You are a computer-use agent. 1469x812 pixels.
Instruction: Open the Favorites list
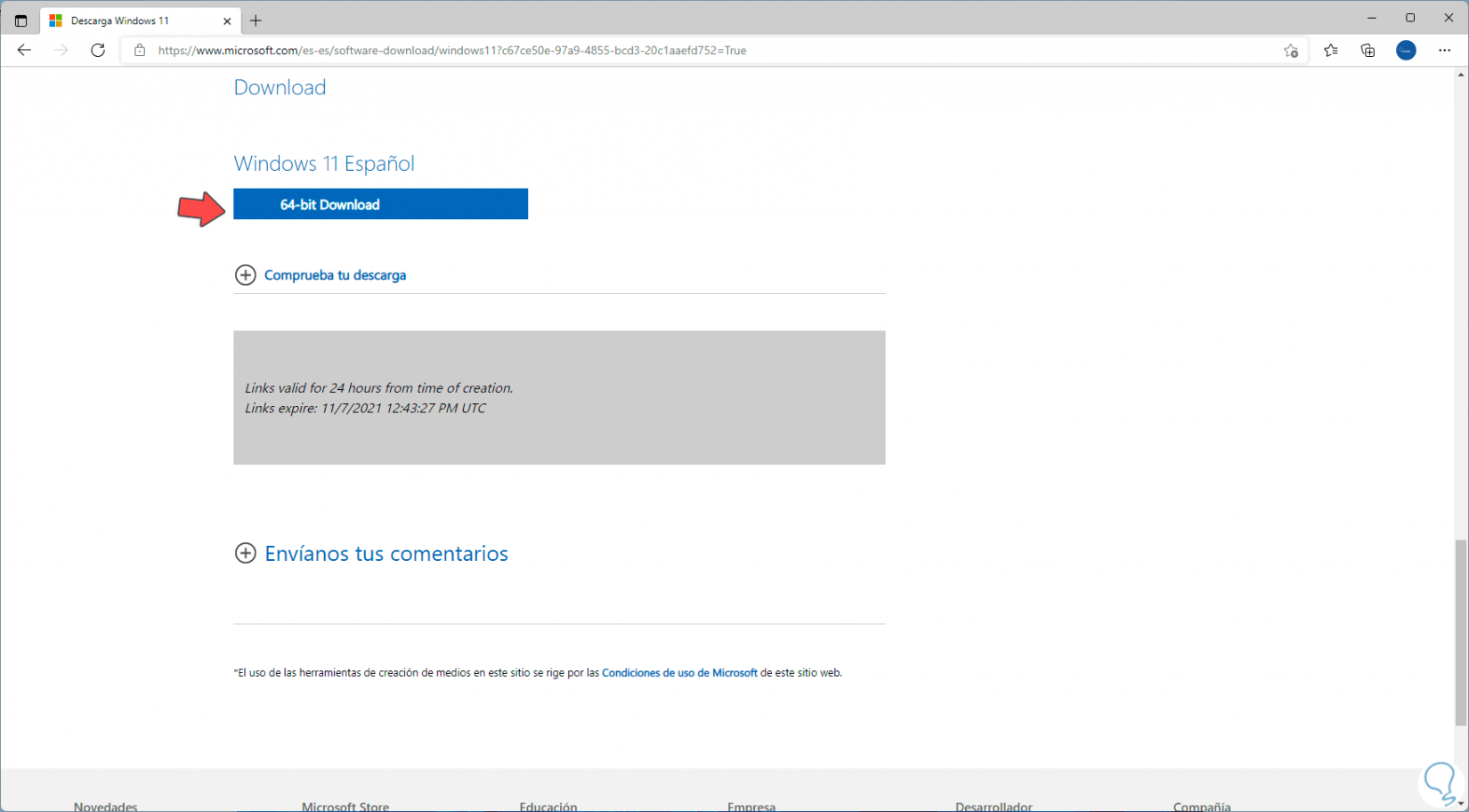(x=1331, y=51)
